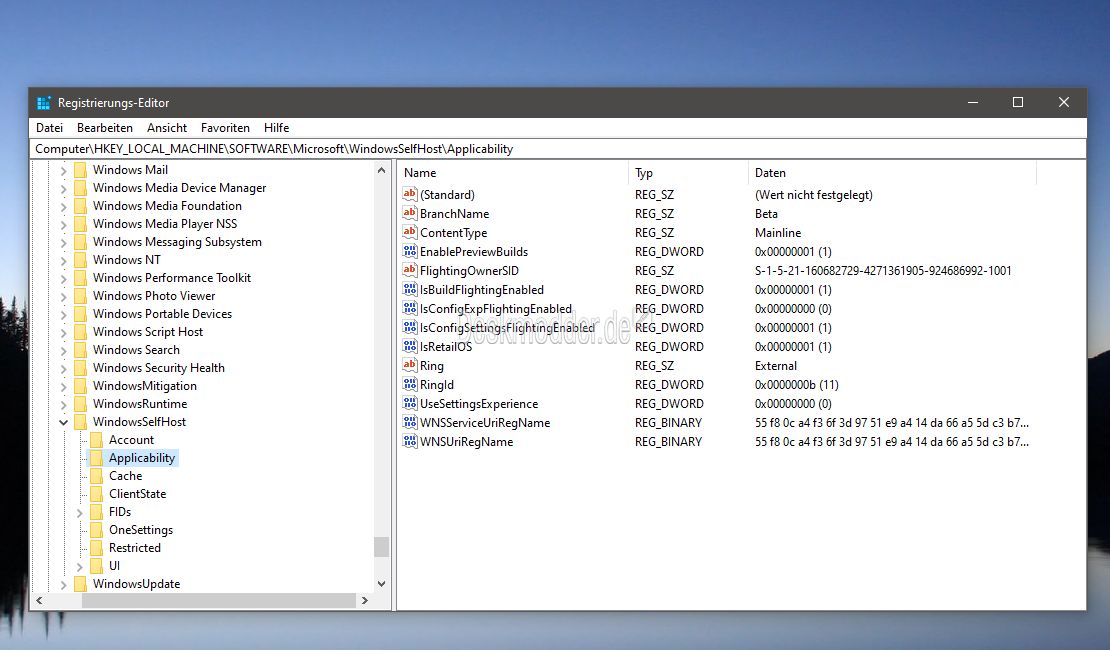1110x650 pixels.
Task: Open the Bearbeiten menu
Action: 105,127
